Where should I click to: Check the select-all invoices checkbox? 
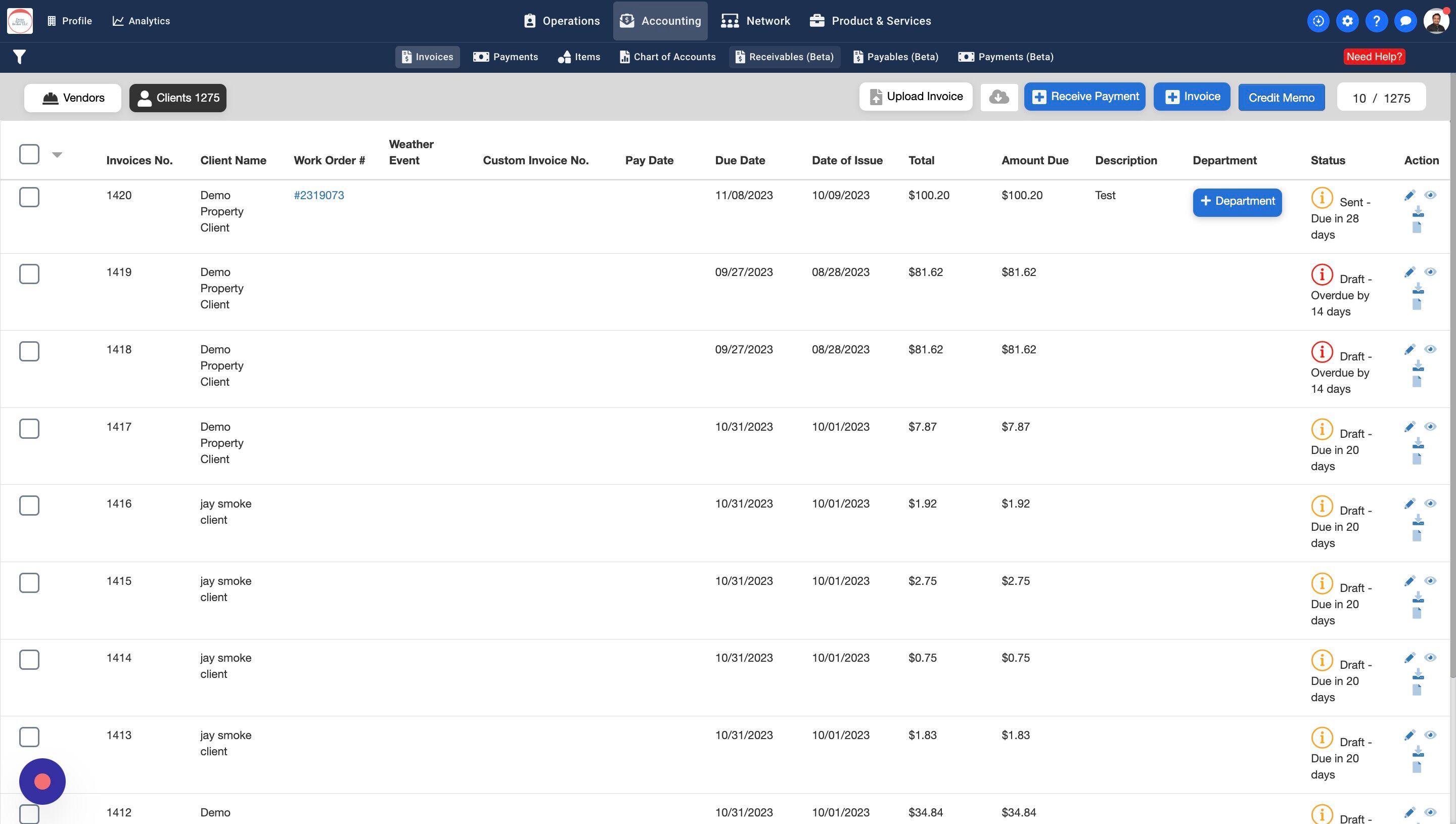point(29,154)
